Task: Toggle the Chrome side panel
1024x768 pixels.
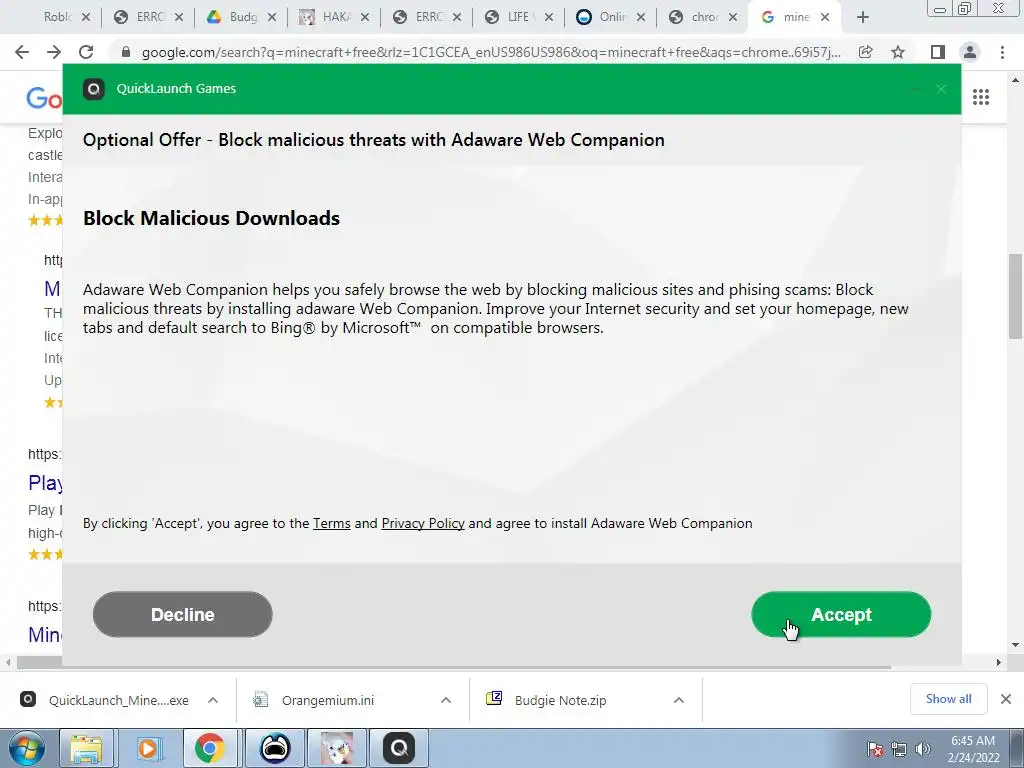Action: pos(938,52)
